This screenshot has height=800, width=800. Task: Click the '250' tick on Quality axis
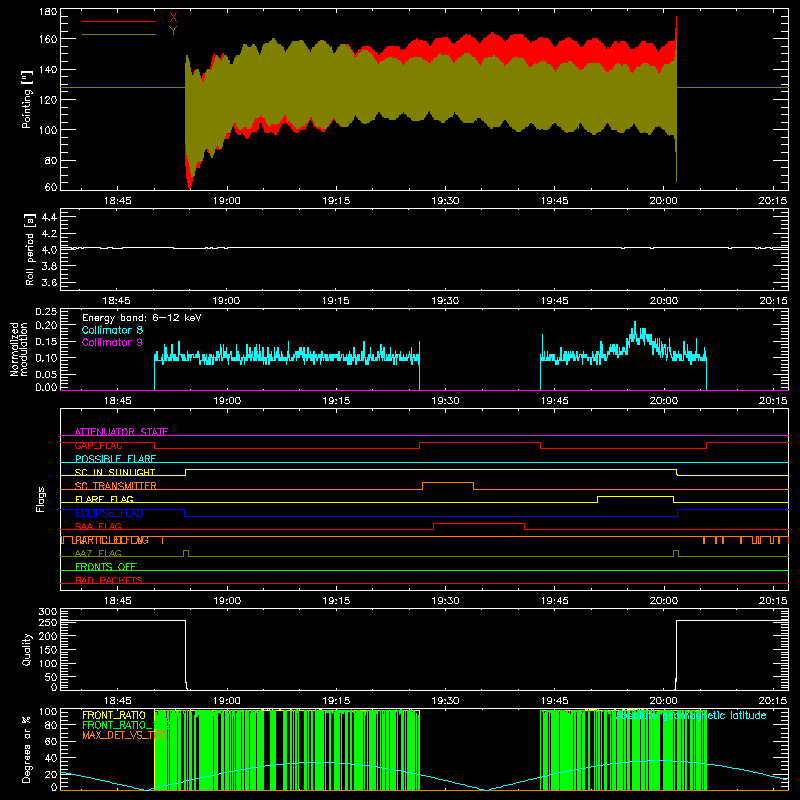48,623
